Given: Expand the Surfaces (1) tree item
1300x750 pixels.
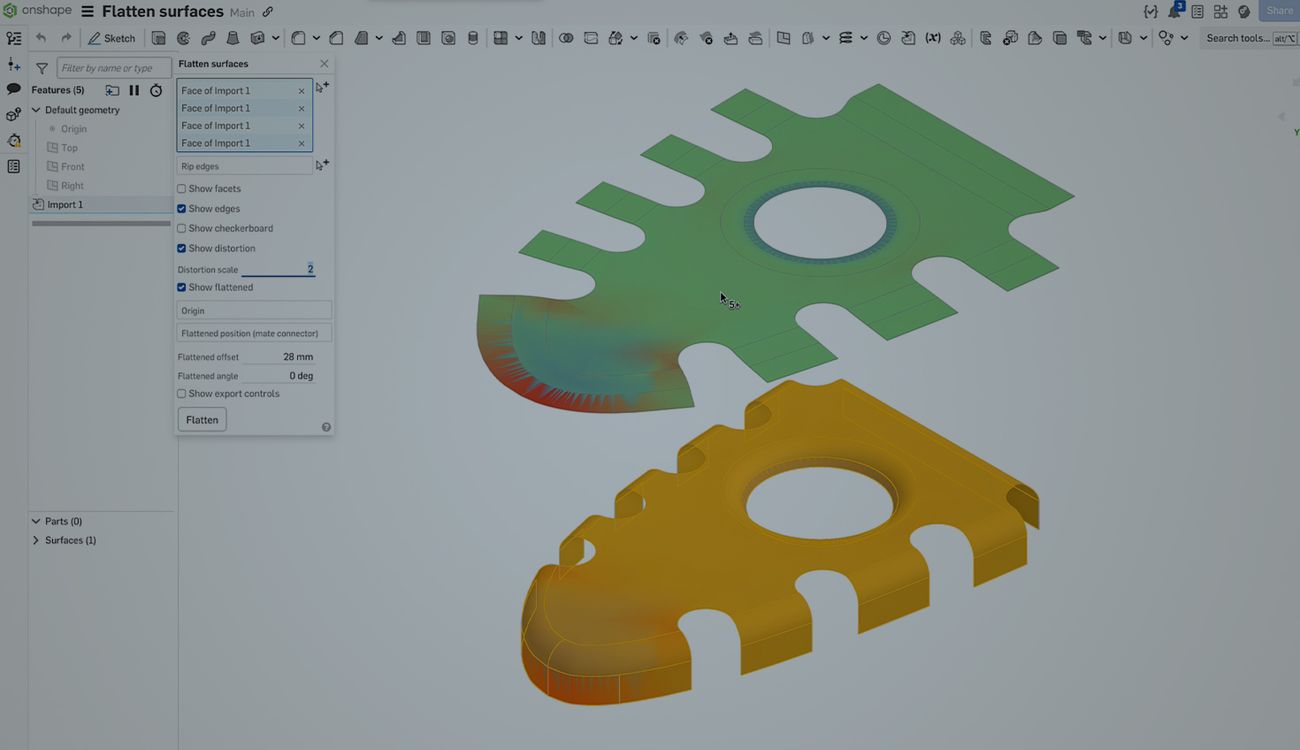Looking at the screenshot, I should tap(34, 540).
